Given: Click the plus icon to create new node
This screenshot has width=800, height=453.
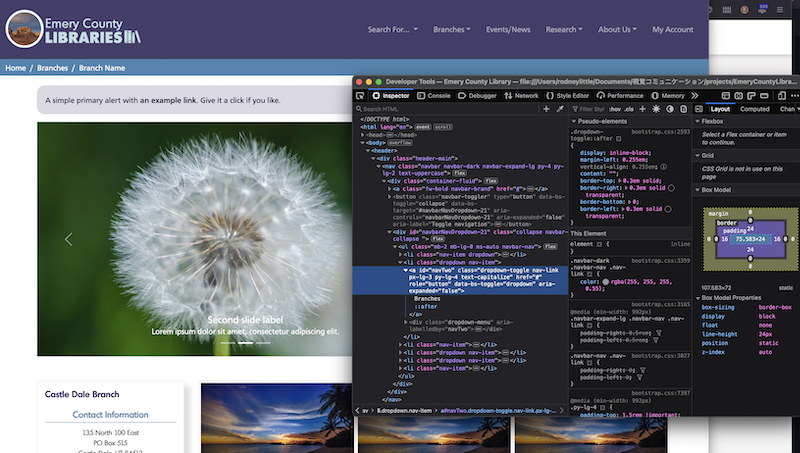Looking at the screenshot, I should [x=546, y=109].
